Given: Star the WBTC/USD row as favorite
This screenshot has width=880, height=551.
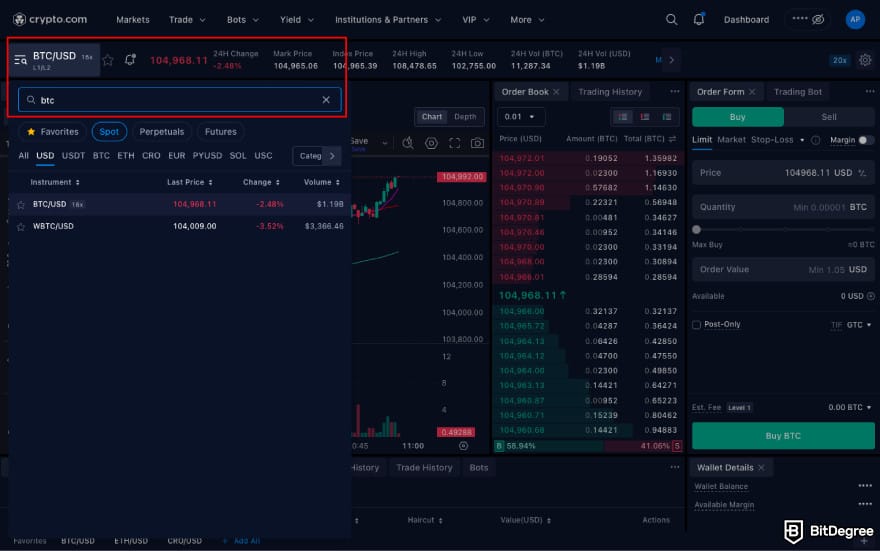Looking at the screenshot, I should [21, 227].
